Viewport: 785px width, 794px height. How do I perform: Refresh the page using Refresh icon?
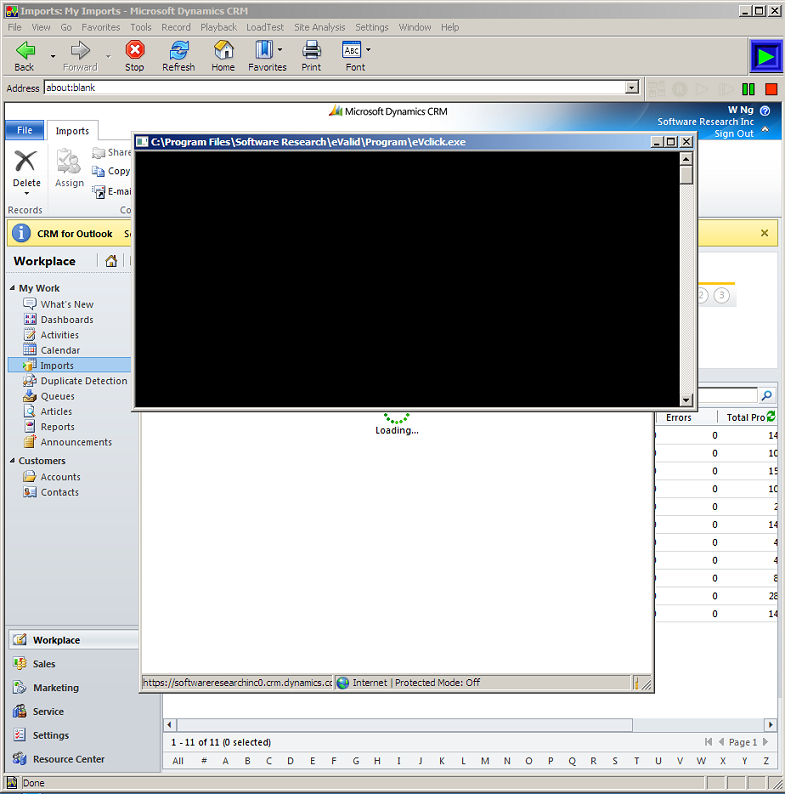(x=179, y=50)
